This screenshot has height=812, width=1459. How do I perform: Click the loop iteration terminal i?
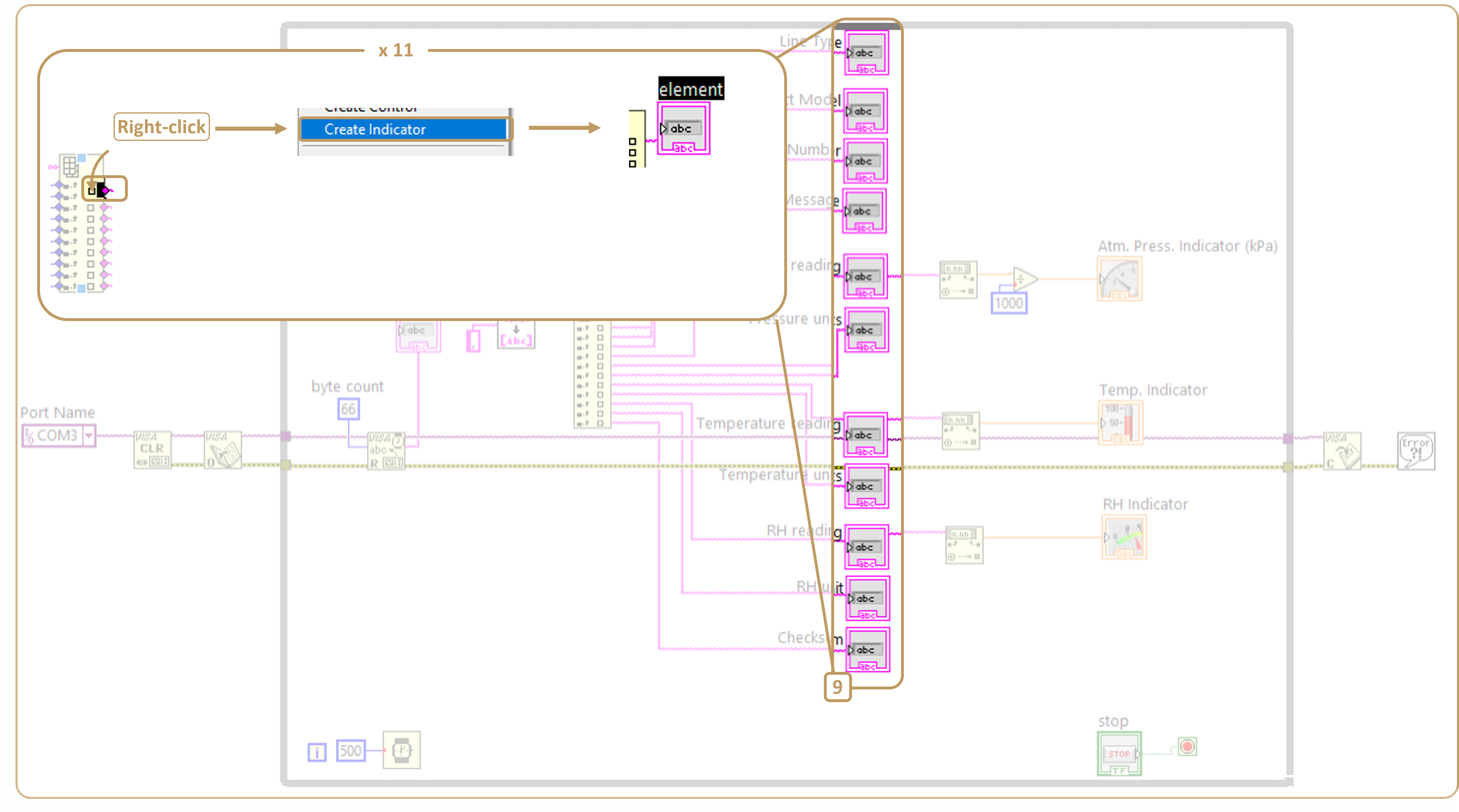(317, 752)
